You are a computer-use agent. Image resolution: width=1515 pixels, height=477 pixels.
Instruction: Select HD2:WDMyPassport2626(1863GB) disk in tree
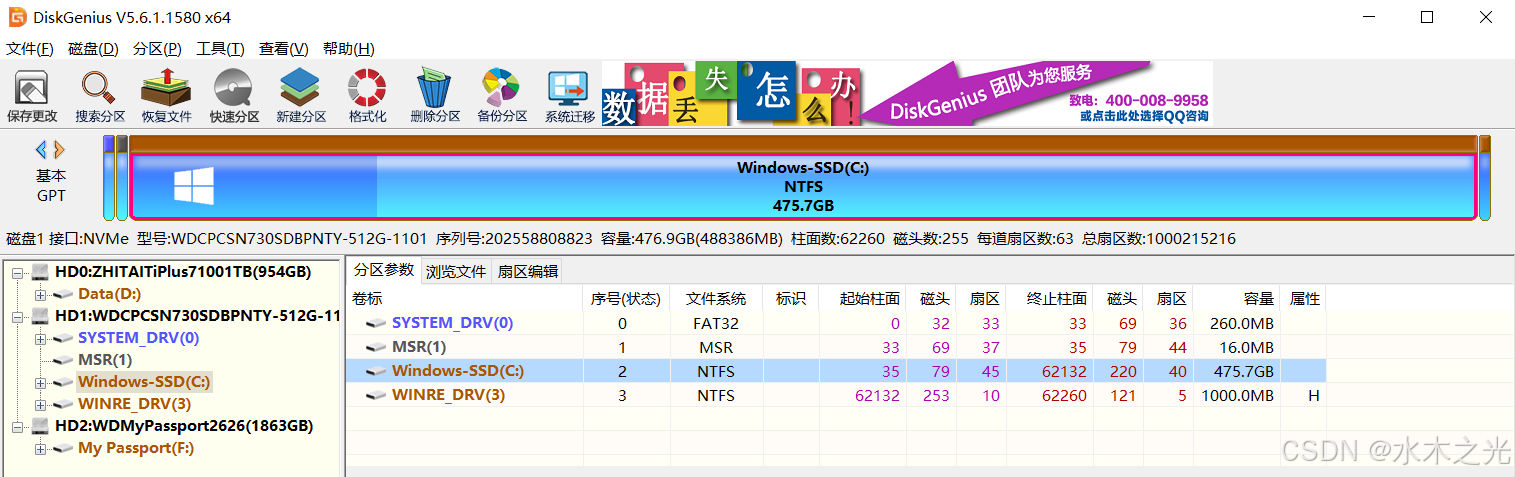click(184, 426)
